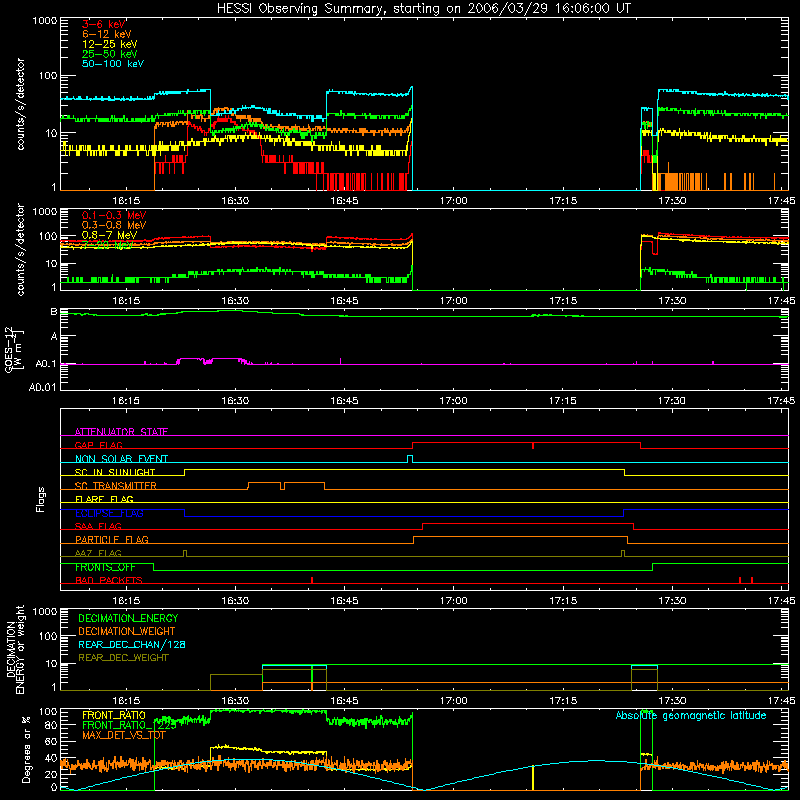800x800 pixels.
Task: Click the HESSI Observing Summary plot title
Action: tap(424, 9)
